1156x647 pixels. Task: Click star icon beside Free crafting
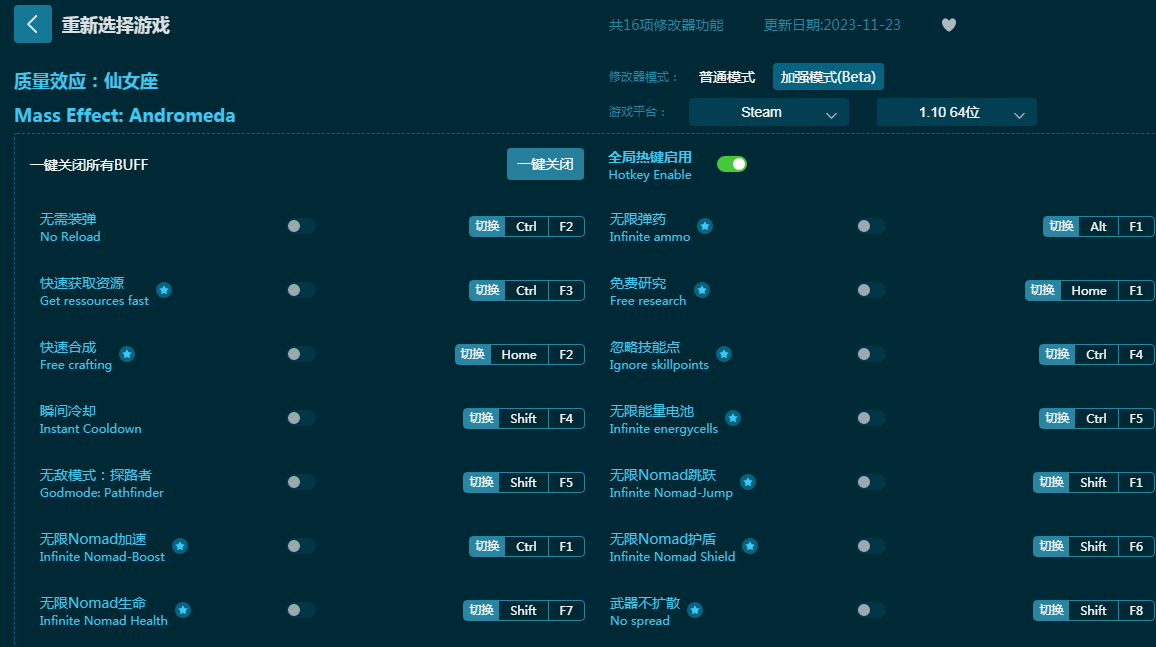(x=127, y=354)
